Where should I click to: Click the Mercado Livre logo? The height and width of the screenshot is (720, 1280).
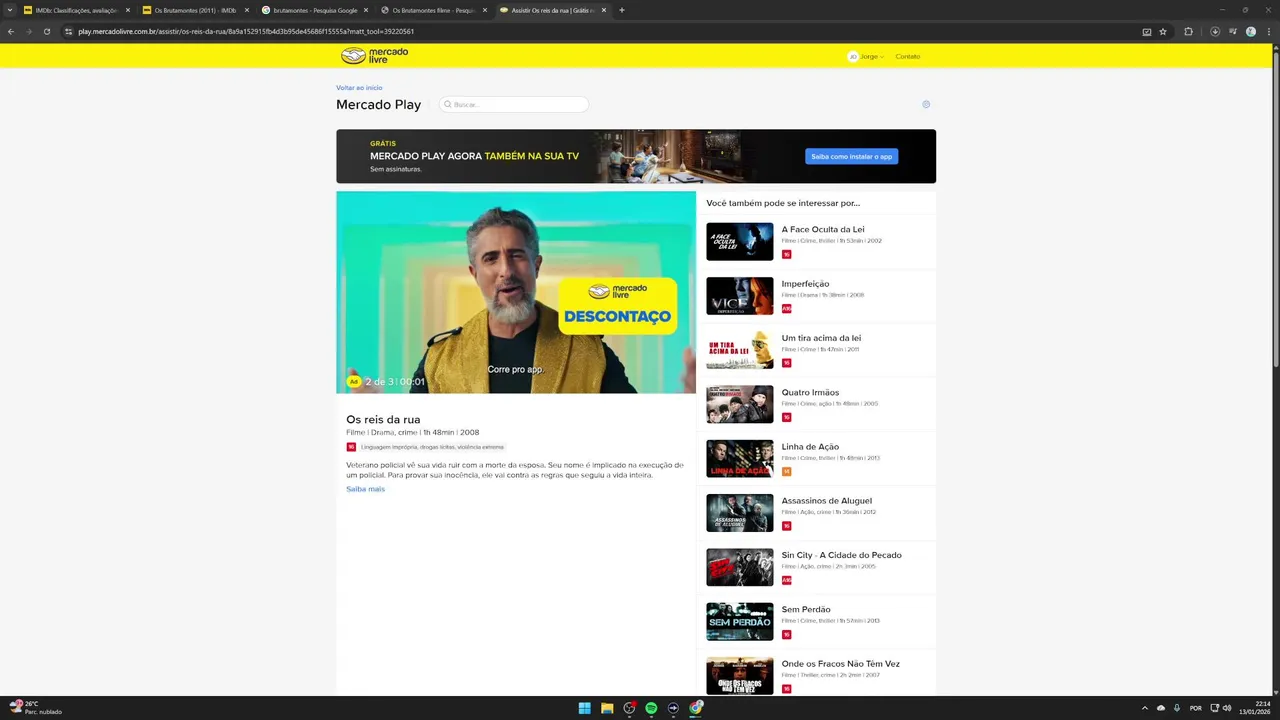coord(374,56)
